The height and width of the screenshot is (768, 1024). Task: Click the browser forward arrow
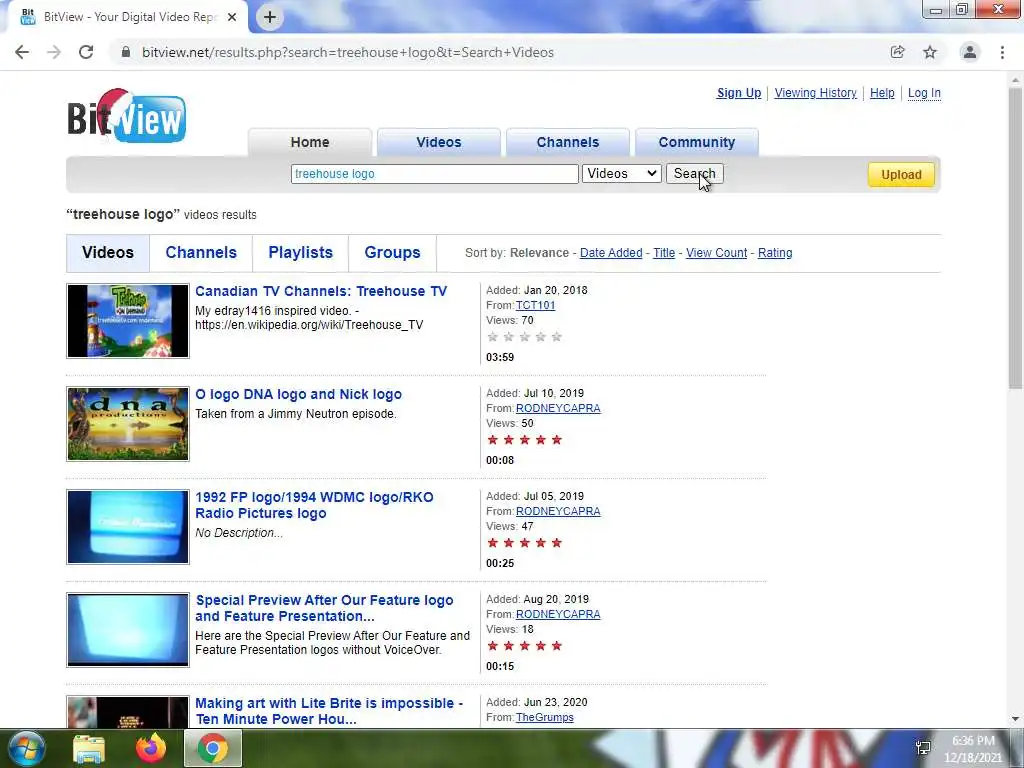click(x=54, y=52)
